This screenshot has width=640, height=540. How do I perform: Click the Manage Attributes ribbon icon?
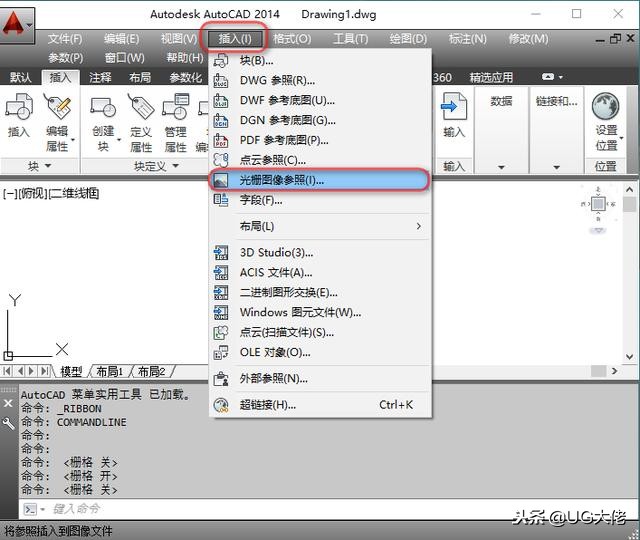(x=176, y=107)
